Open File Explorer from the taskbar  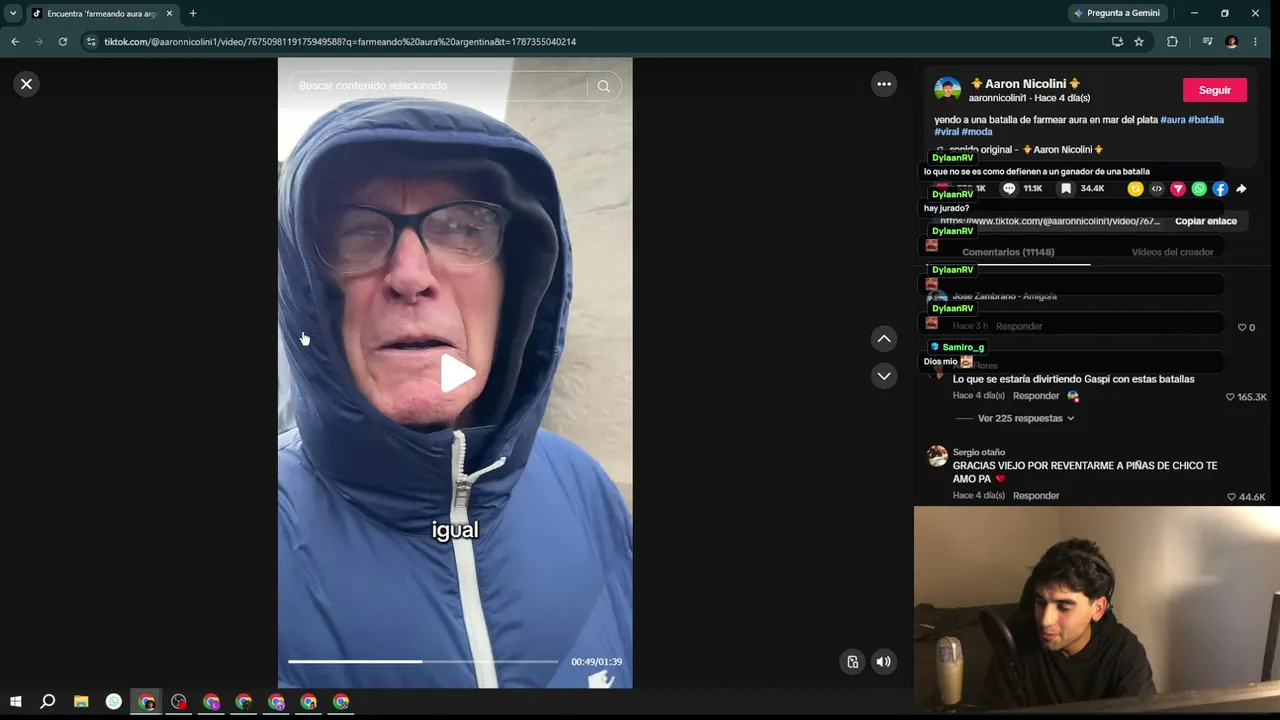(x=81, y=702)
